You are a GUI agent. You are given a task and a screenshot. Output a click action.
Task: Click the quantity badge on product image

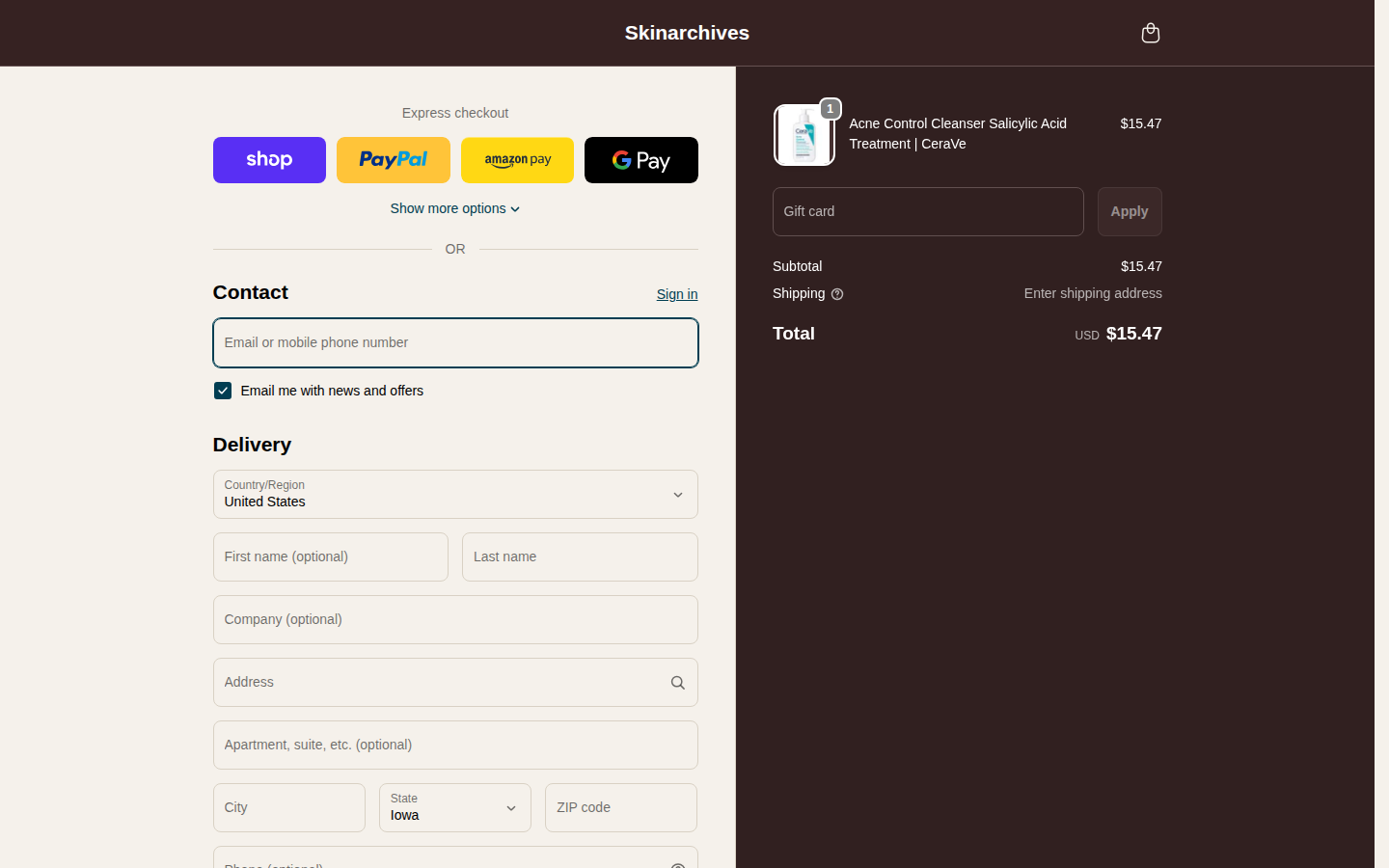coord(830,109)
